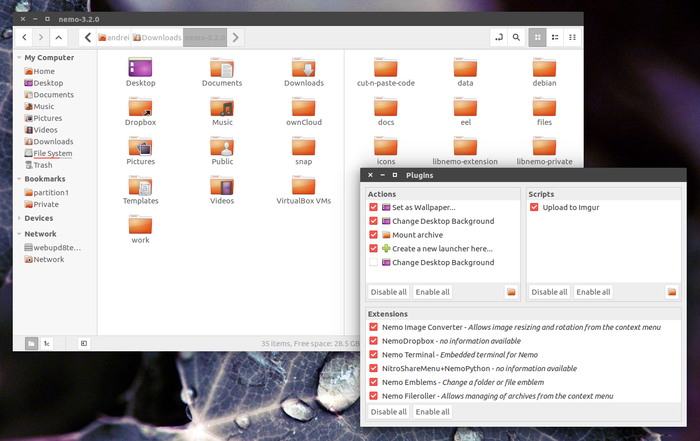Enable the unchecked Change Desktop Background action

coord(373,262)
